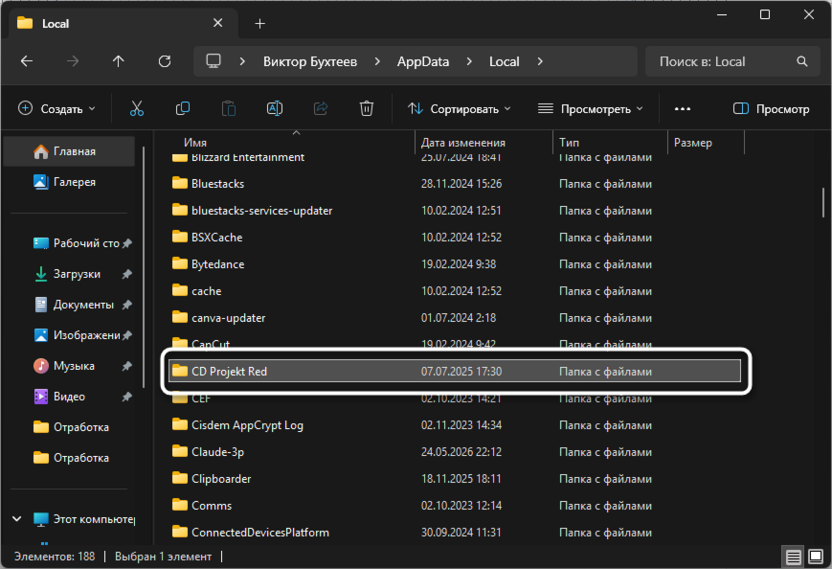Switch to large icons view in status bar
Viewport: 832px width, 569px height.
point(816,557)
